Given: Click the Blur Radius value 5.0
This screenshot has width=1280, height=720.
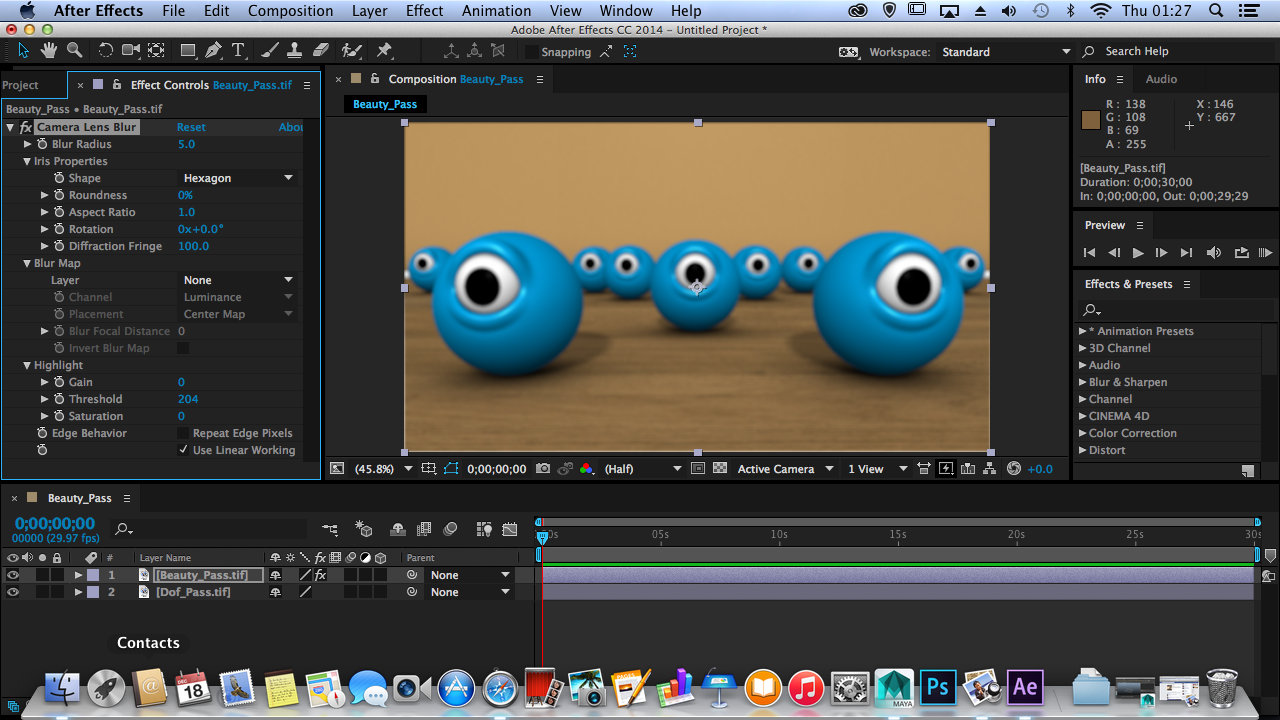Looking at the screenshot, I should pos(186,144).
